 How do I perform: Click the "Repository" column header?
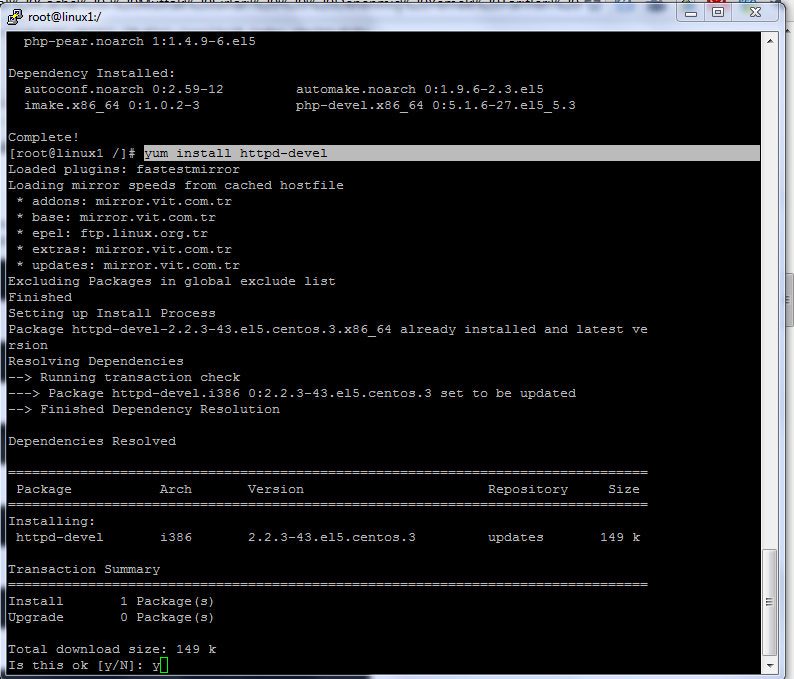pos(527,489)
